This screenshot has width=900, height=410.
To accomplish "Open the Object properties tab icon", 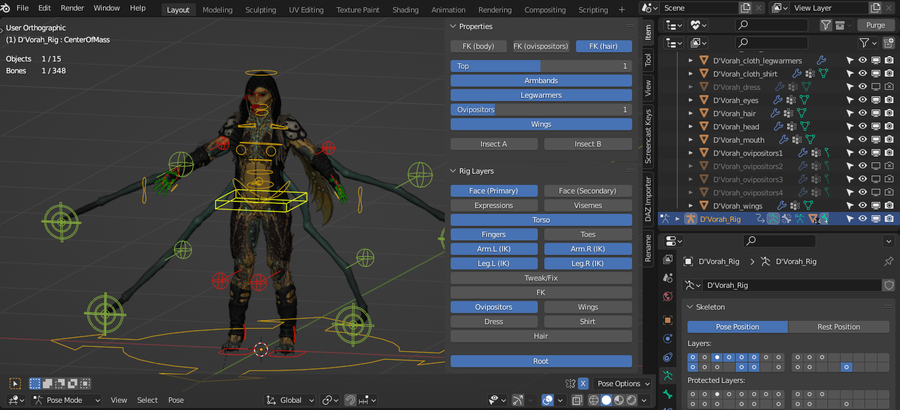I will coord(668,320).
